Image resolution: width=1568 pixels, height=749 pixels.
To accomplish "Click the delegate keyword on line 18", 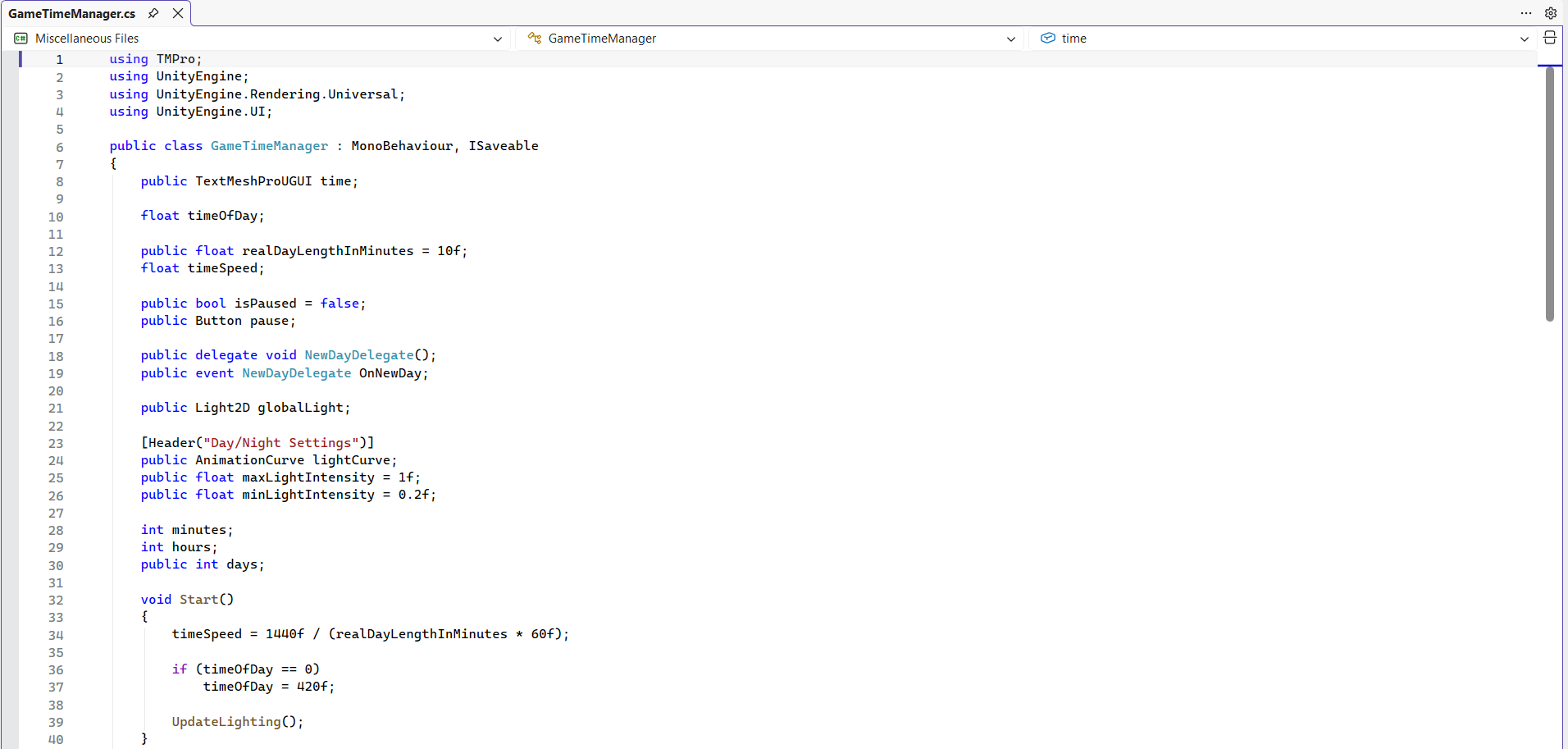I will [226, 355].
